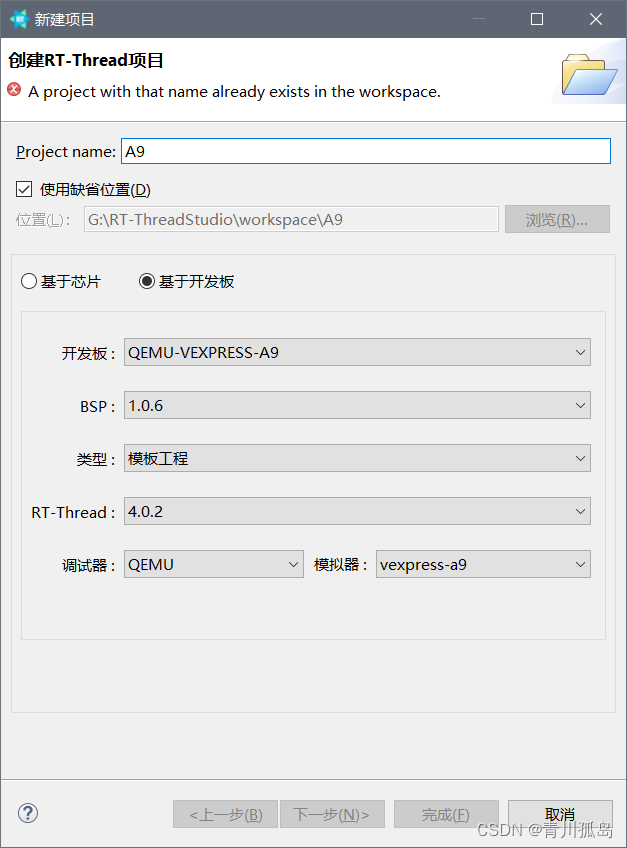Viewport: 627px width, 848px height.
Task: Click the 上一步(B) back button
Action: point(226,814)
